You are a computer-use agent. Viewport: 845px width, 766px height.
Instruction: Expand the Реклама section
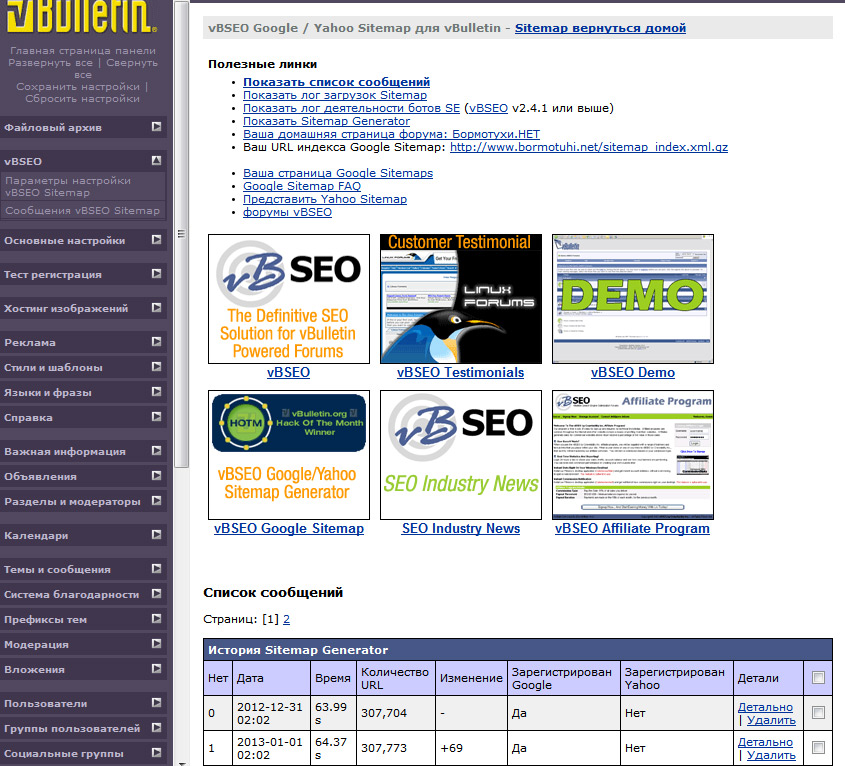point(156,341)
